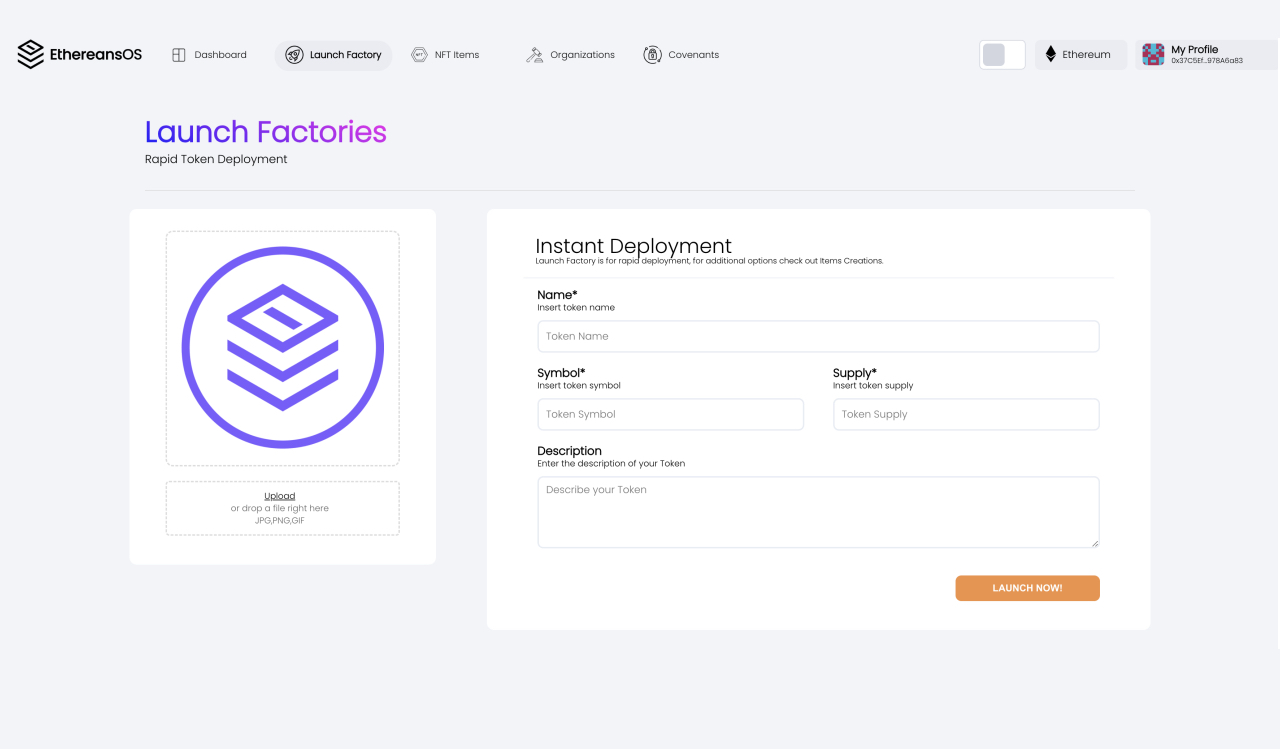Click the Token Supply input field
1280x749 pixels.
pos(965,414)
